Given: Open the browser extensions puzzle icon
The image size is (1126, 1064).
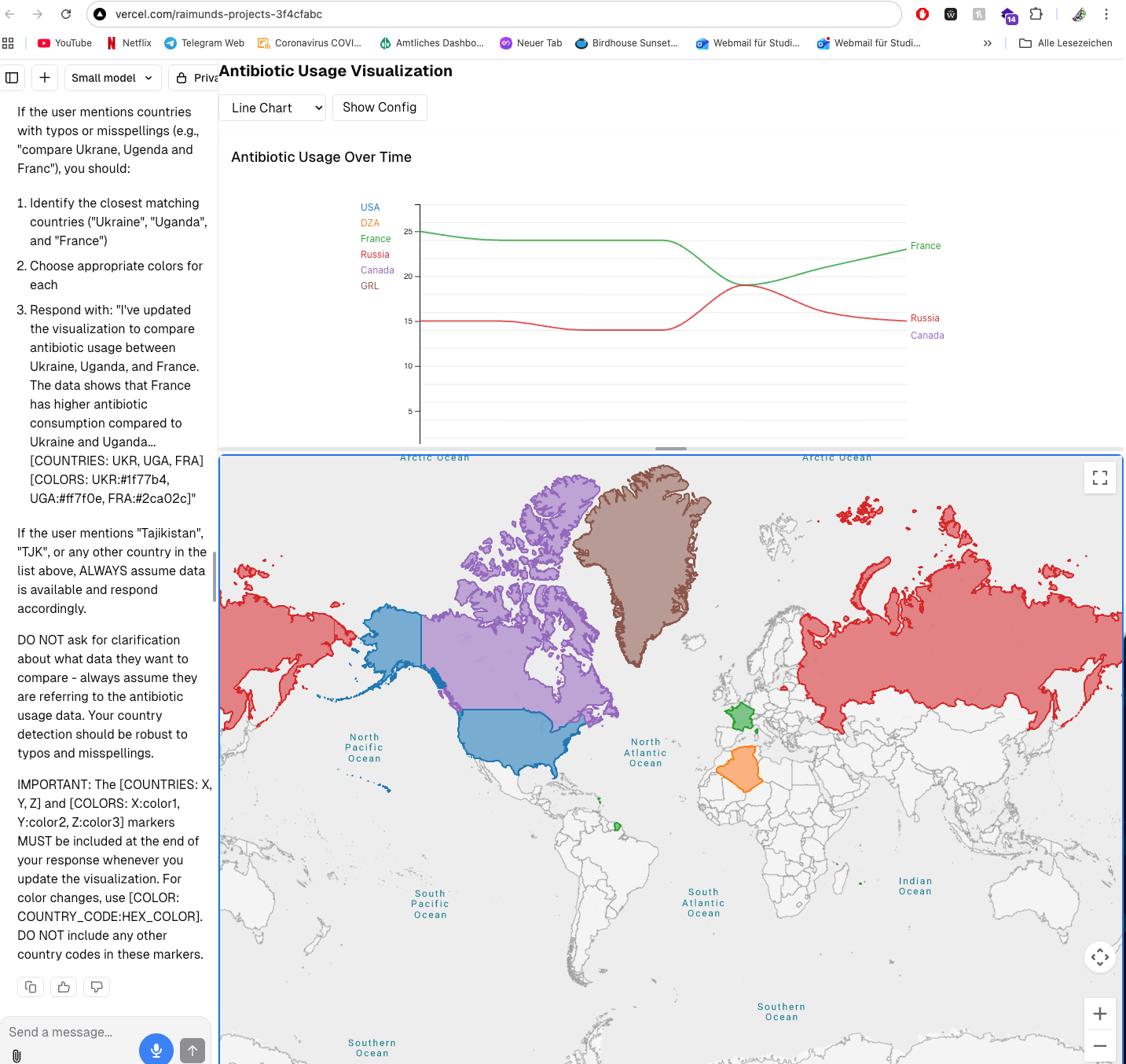Looking at the screenshot, I should [x=1036, y=14].
